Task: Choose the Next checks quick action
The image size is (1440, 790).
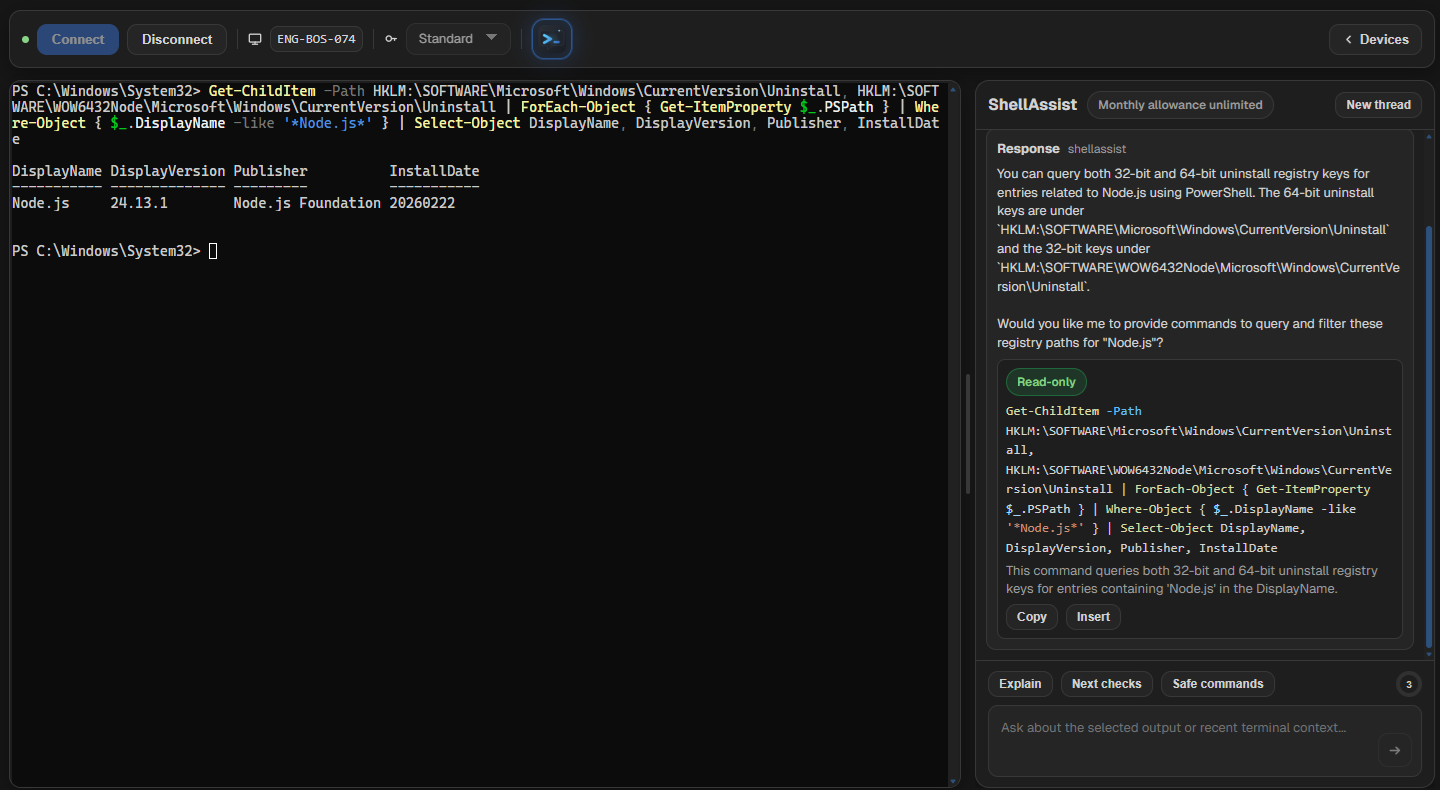Action: pos(1106,684)
